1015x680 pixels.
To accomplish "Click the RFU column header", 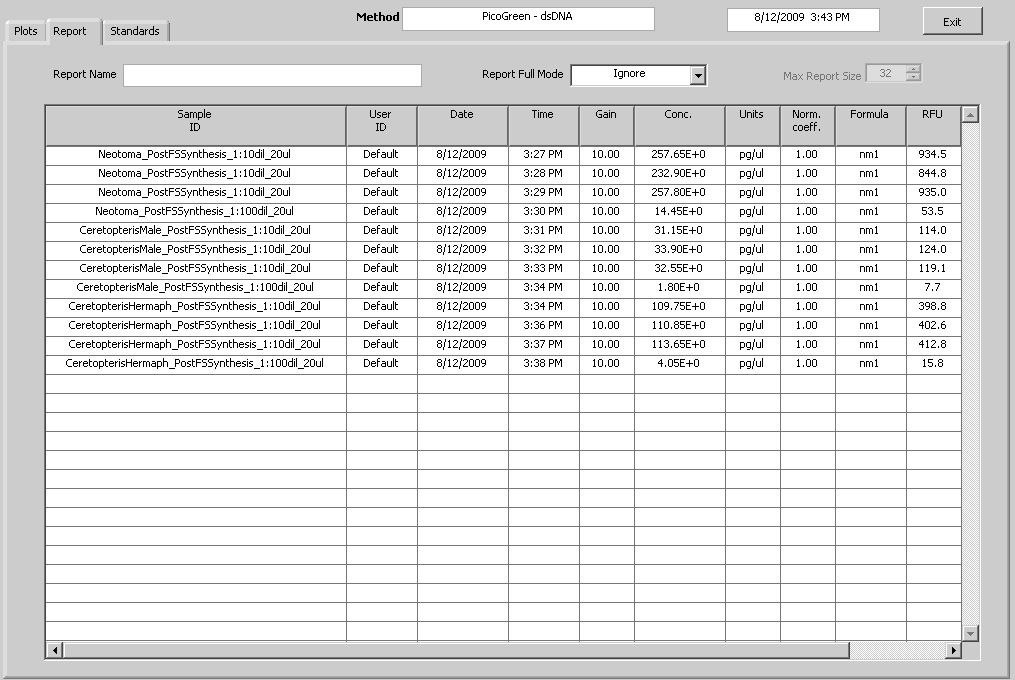I will click(x=933, y=126).
